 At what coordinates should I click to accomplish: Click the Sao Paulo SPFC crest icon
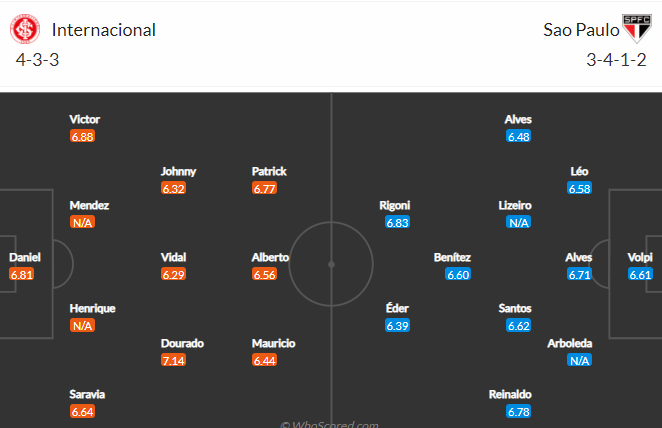coord(637,28)
